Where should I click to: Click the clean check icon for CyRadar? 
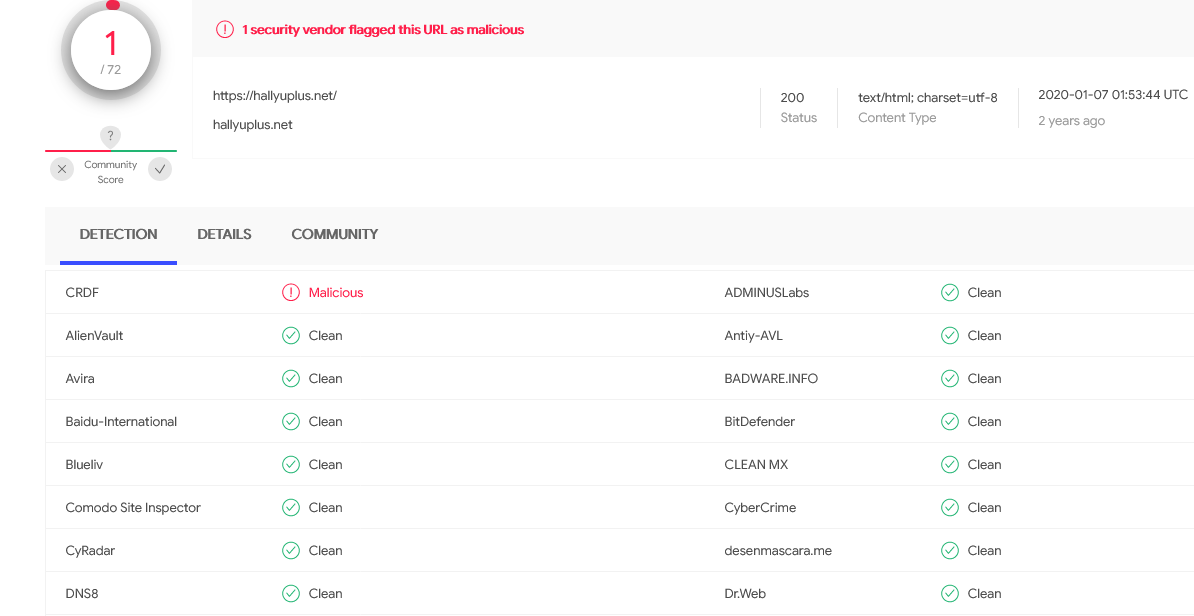pyautogui.click(x=291, y=551)
